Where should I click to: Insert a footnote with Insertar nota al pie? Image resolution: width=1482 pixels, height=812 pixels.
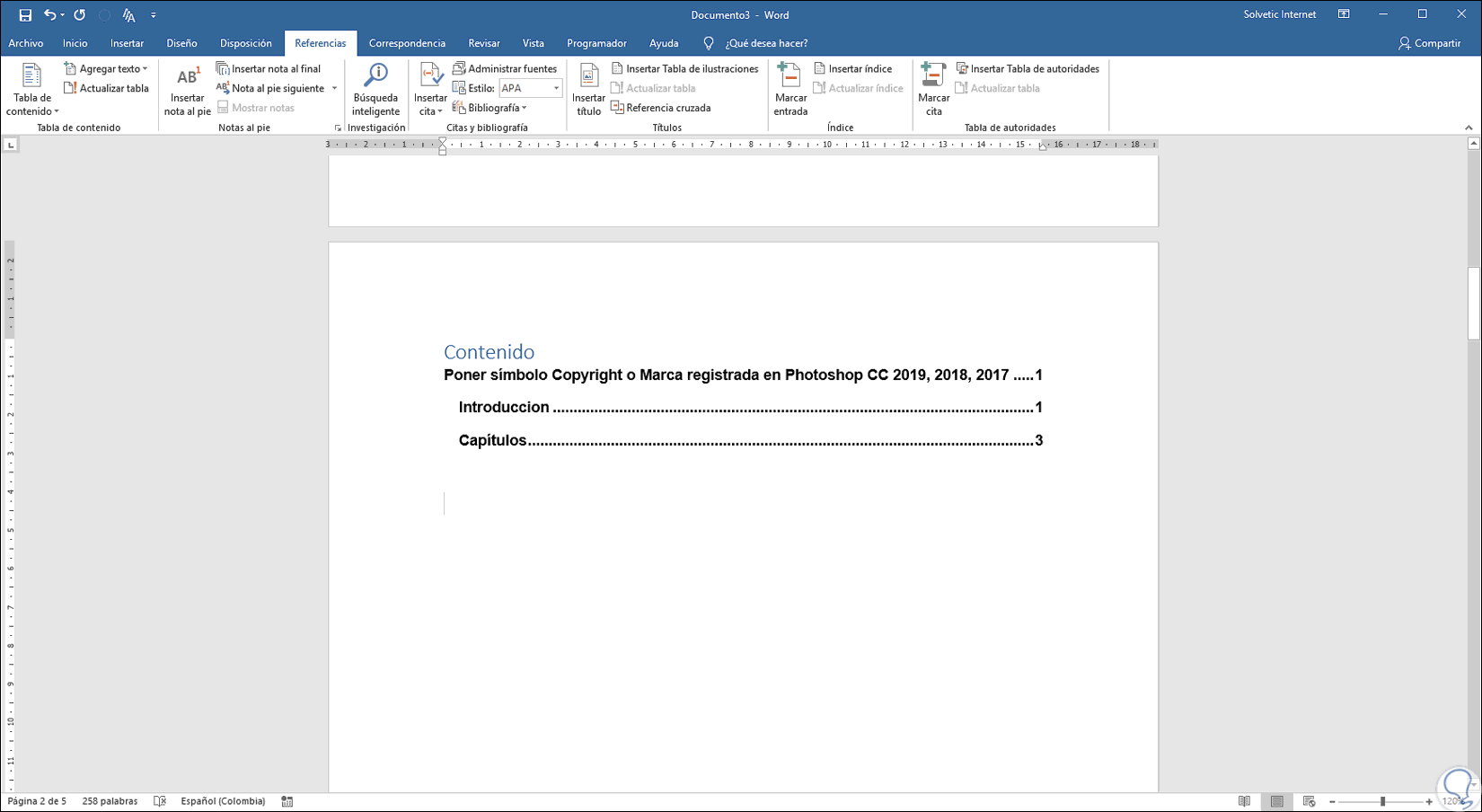click(x=187, y=90)
